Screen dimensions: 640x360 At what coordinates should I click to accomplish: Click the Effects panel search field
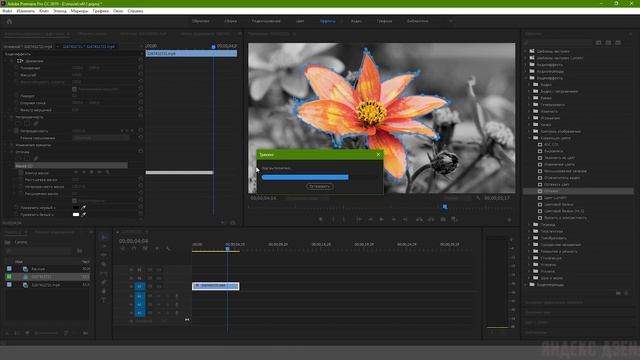(x=558, y=42)
